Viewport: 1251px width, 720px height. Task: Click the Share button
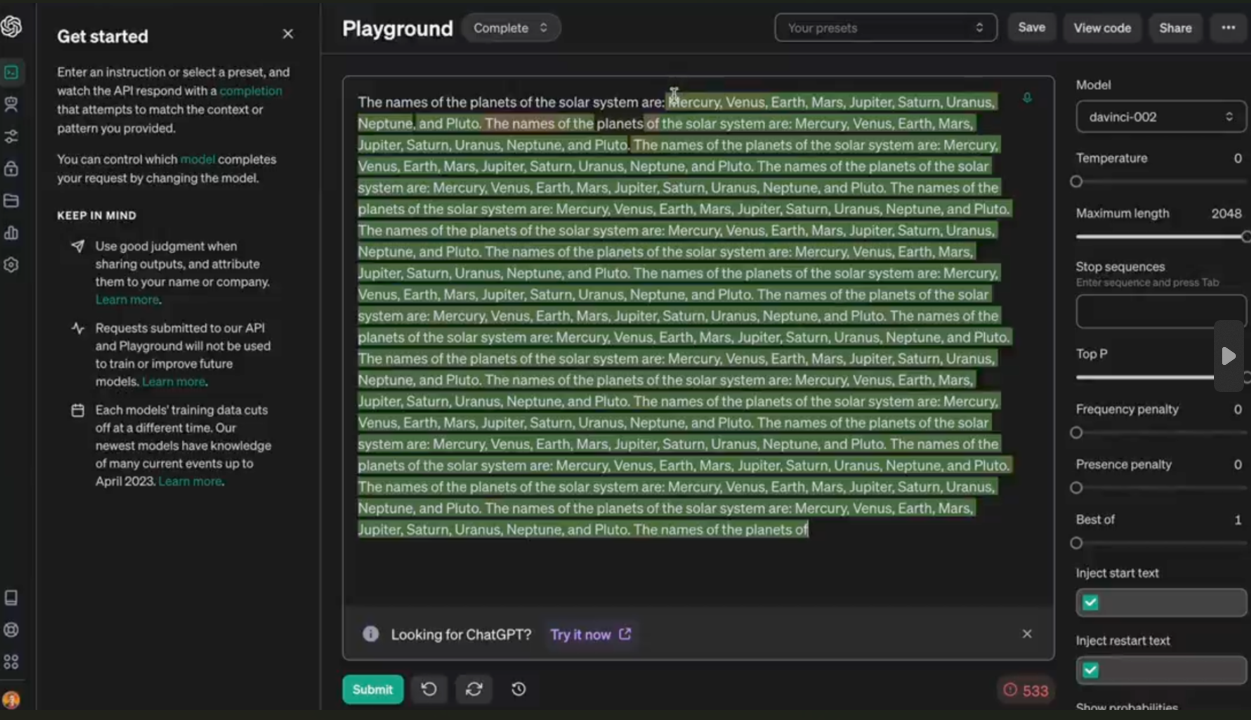point(1175,28)
